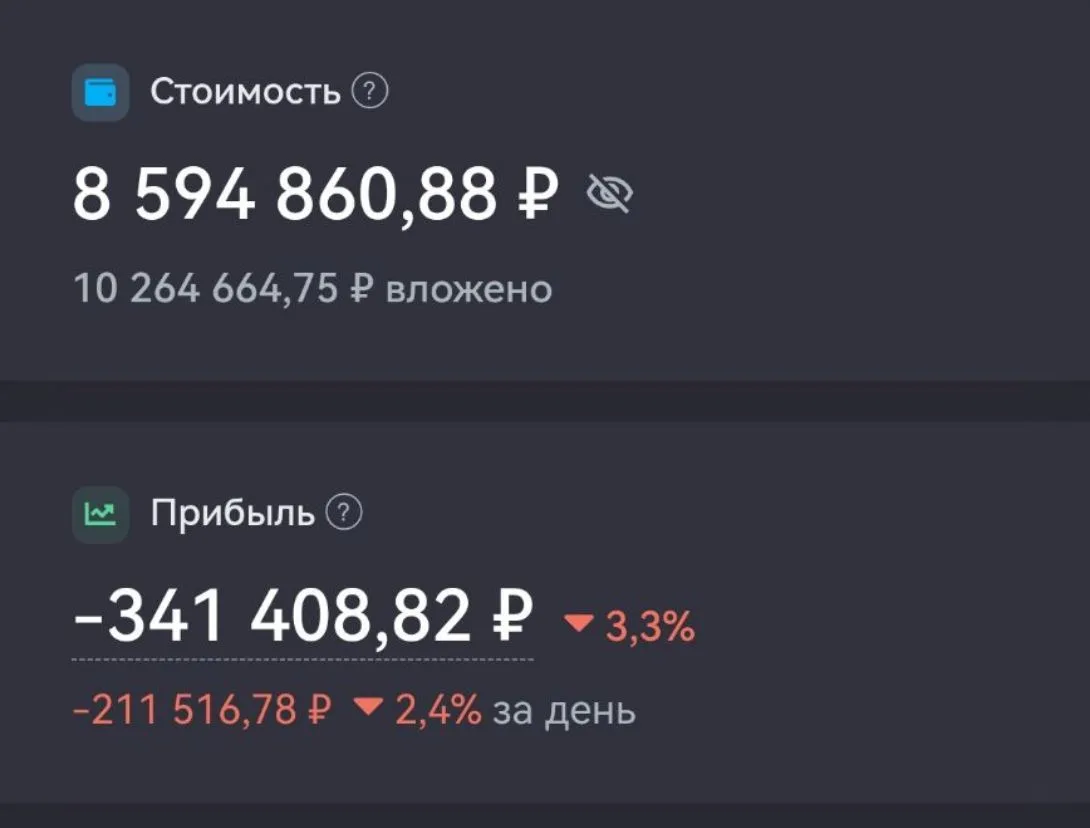Click the red ruble sign after -211 516,78
This screenshot has height=828, width=1090.
[318, 710]
